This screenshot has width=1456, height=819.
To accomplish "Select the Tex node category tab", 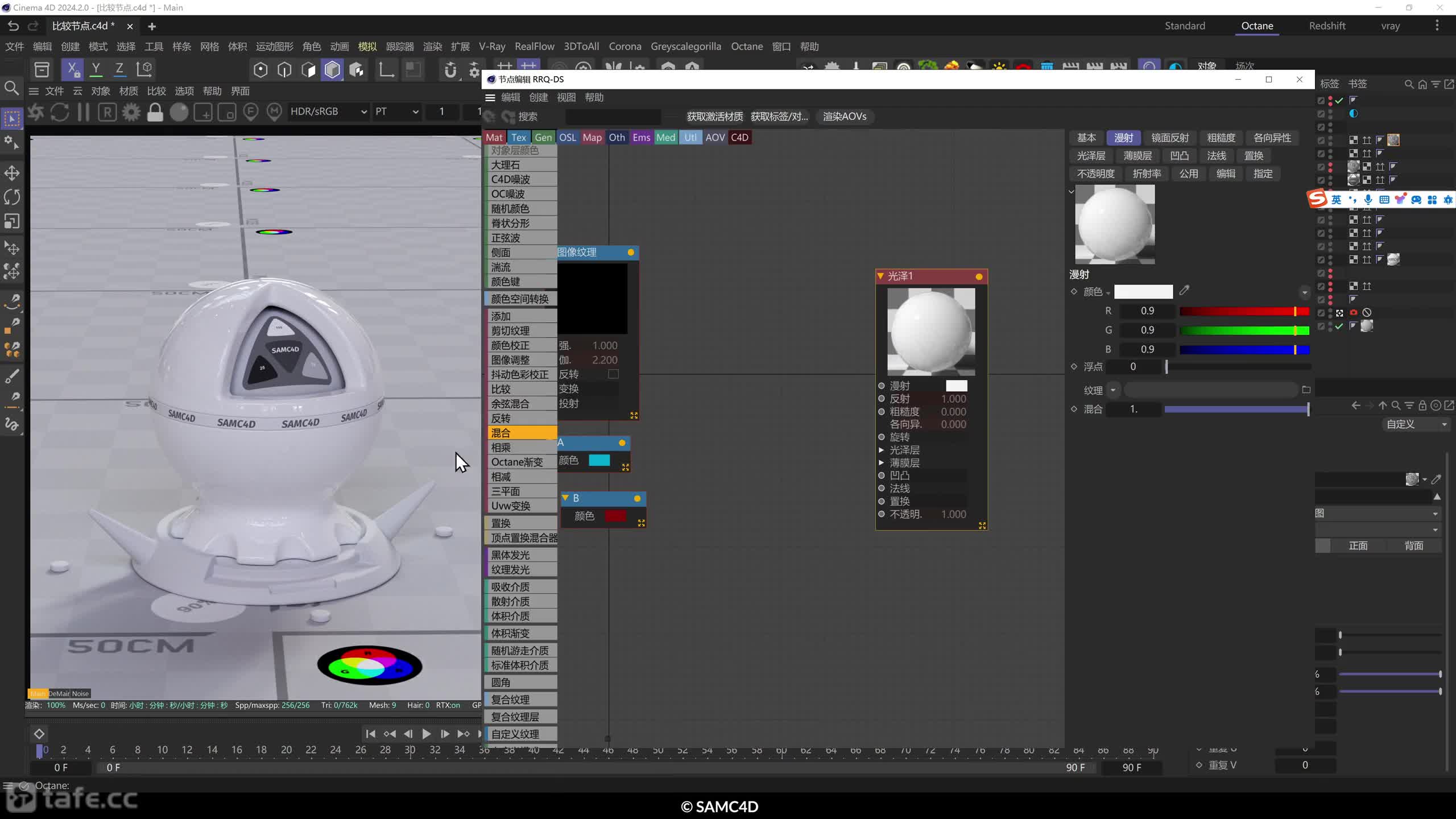I will tap(519, 137).
